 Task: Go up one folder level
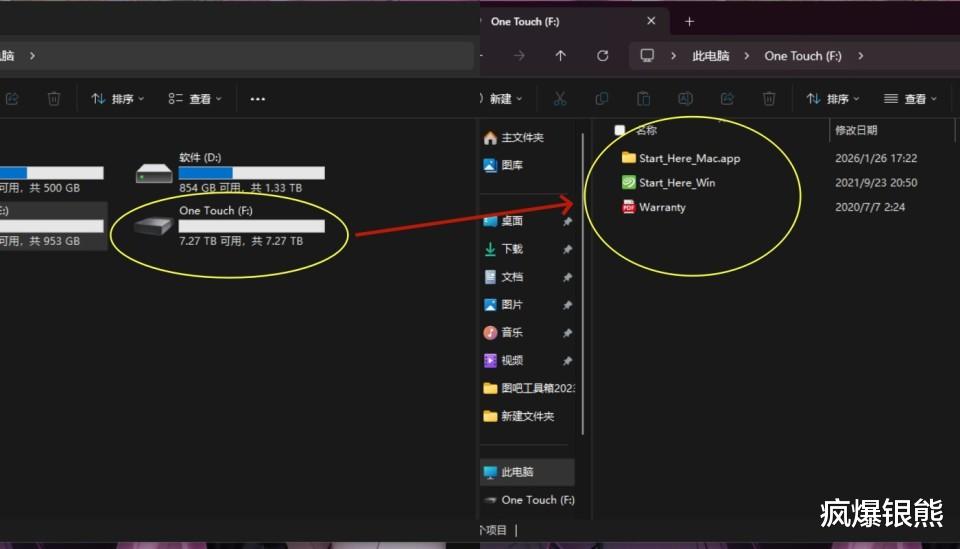point(560,56)
